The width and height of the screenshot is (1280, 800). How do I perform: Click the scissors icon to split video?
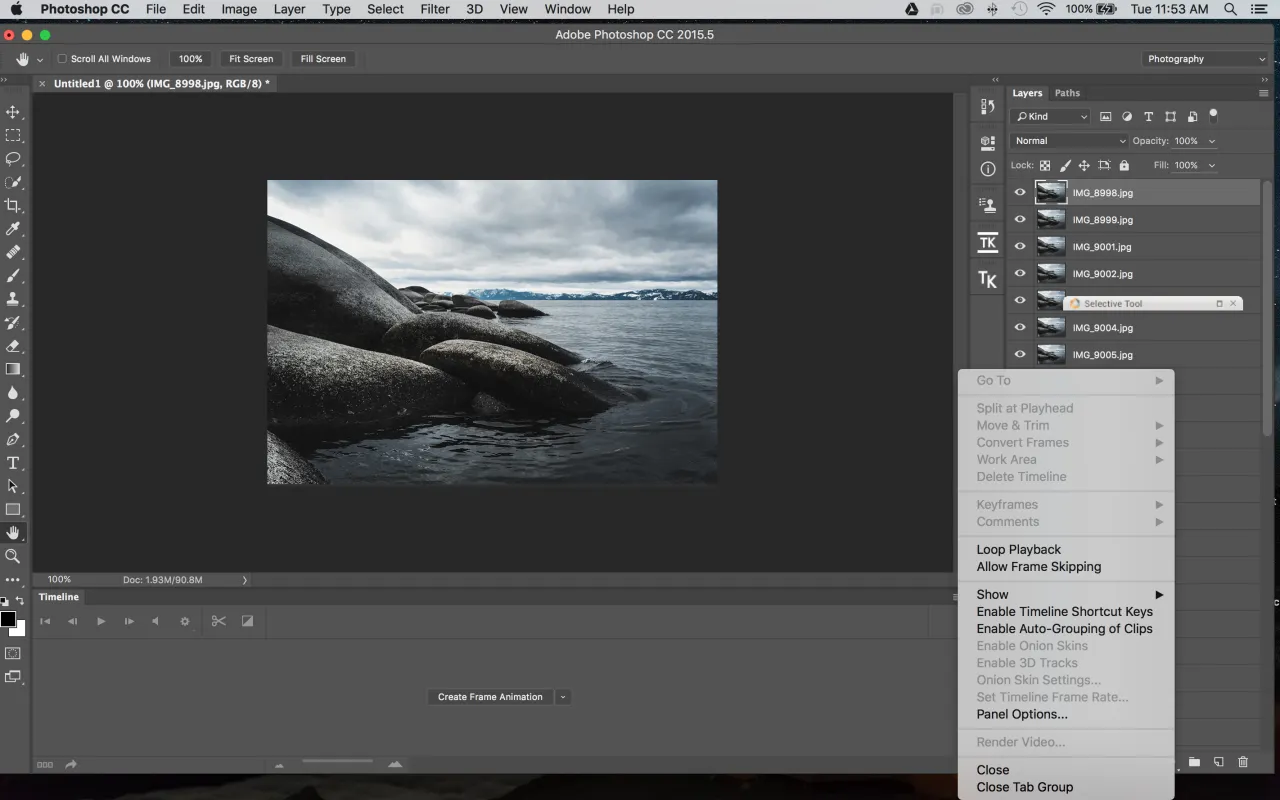coord(218,621)
